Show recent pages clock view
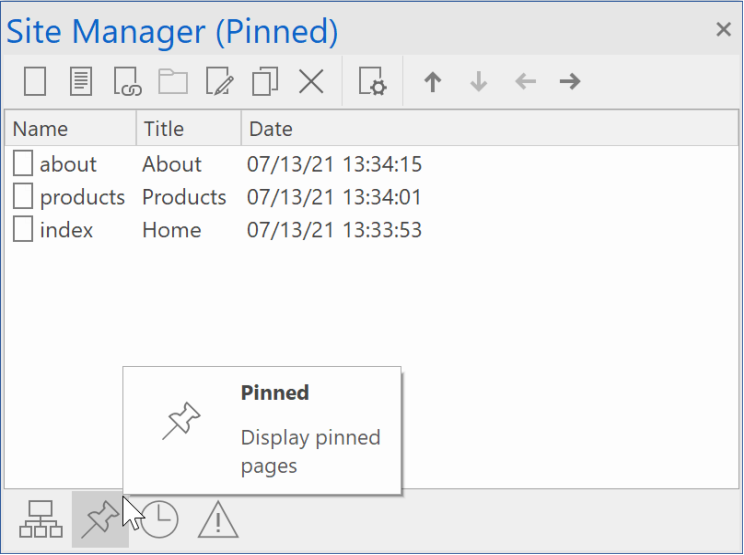Viewport: 744px width, 555px height. point(159,519)
